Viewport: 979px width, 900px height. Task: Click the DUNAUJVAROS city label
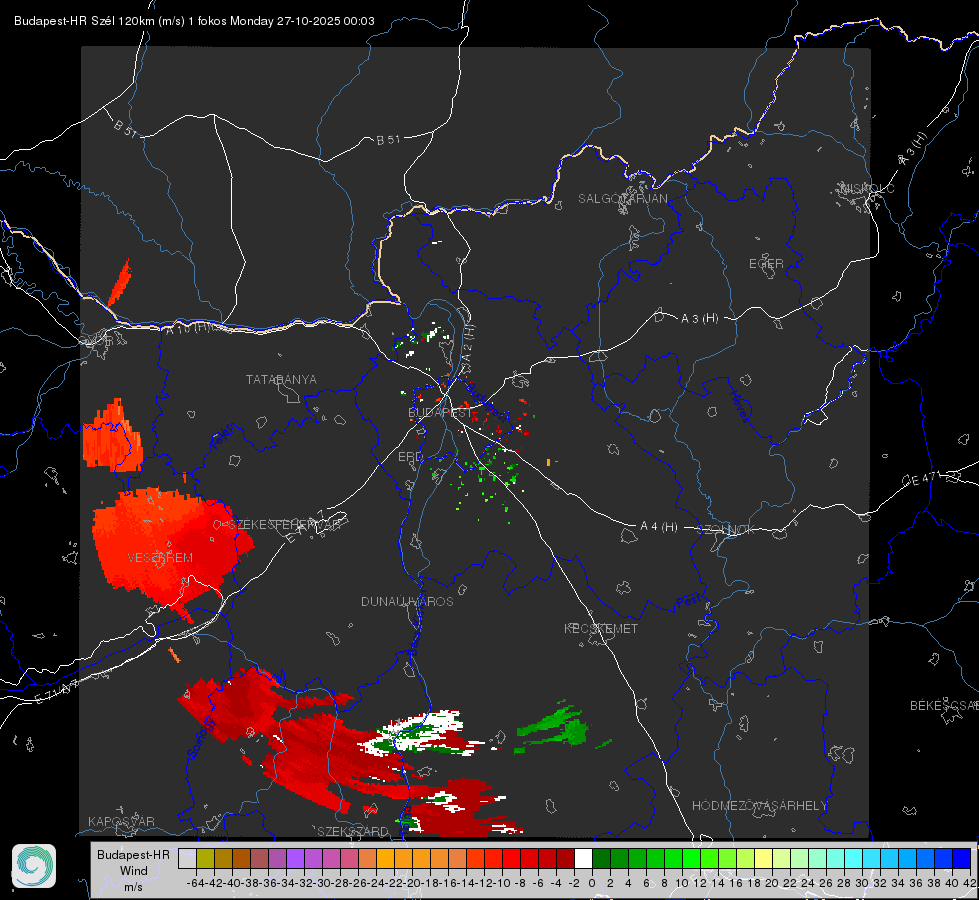coord(407,601)
